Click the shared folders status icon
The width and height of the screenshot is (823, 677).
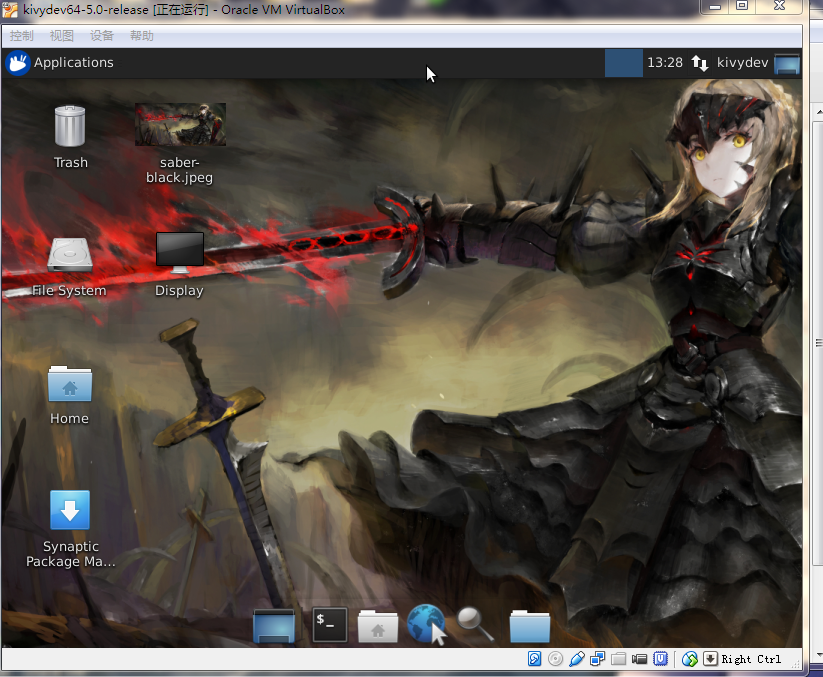point(618,659)
